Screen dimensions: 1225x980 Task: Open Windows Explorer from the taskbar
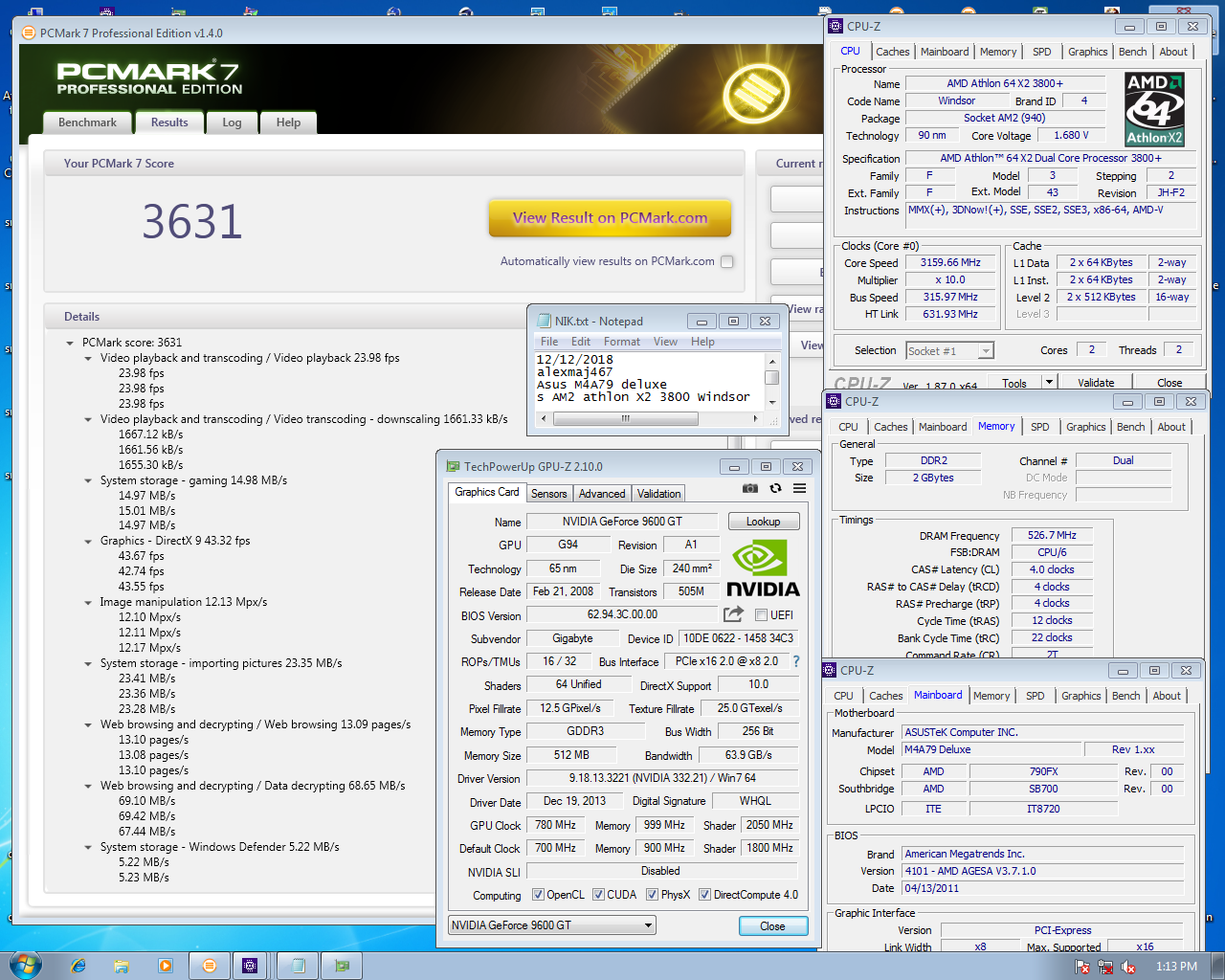pos(122,966)
